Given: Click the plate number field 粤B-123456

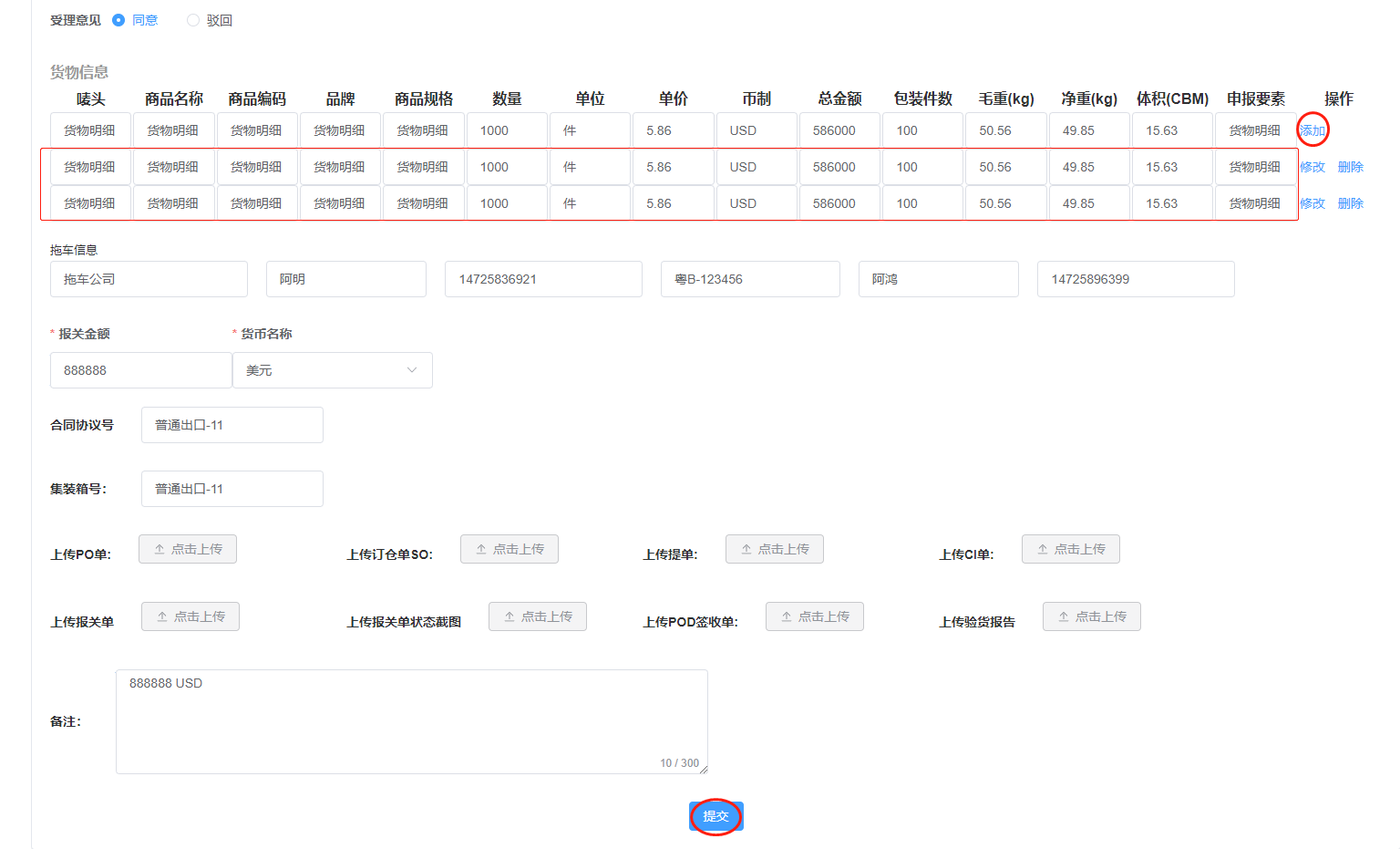Looking at the screenshot, I should tap(750, 279).
